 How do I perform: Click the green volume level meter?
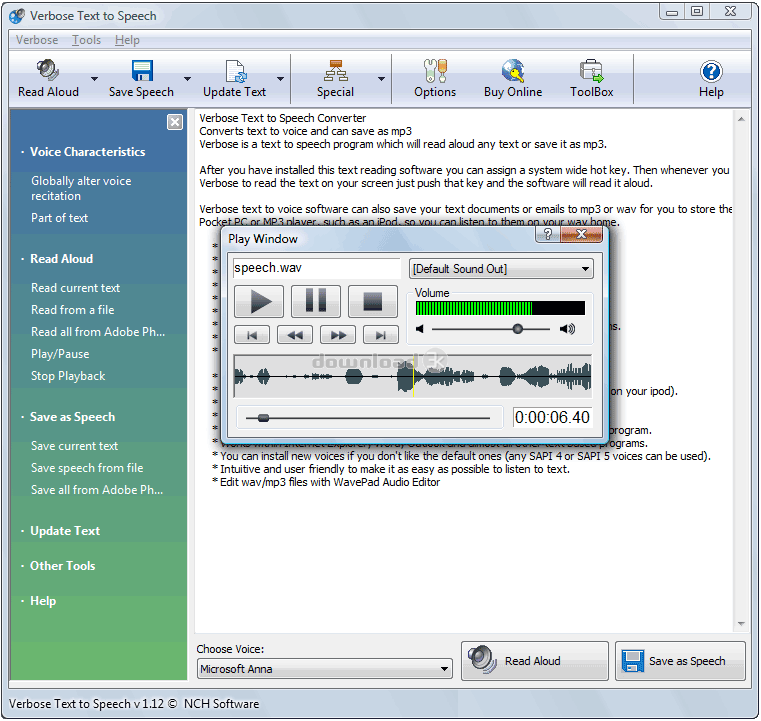tap(500, 308)
